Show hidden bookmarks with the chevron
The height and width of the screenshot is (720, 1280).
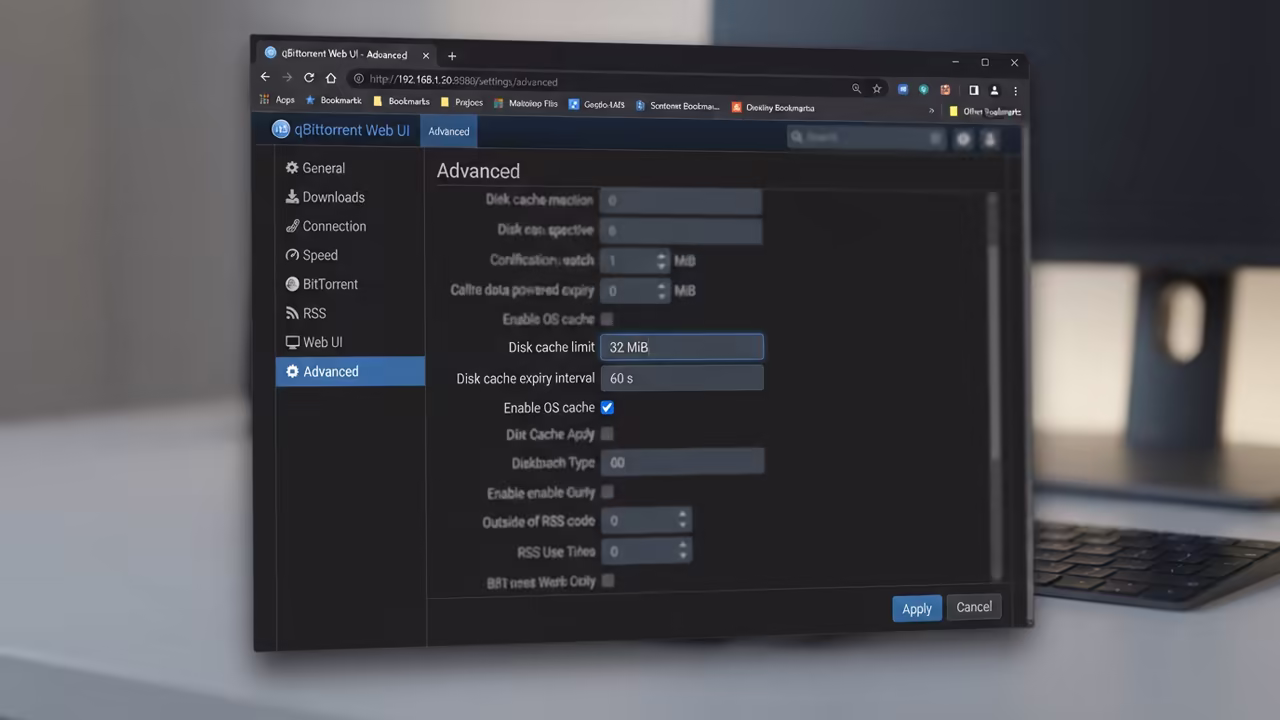[932, 110]
